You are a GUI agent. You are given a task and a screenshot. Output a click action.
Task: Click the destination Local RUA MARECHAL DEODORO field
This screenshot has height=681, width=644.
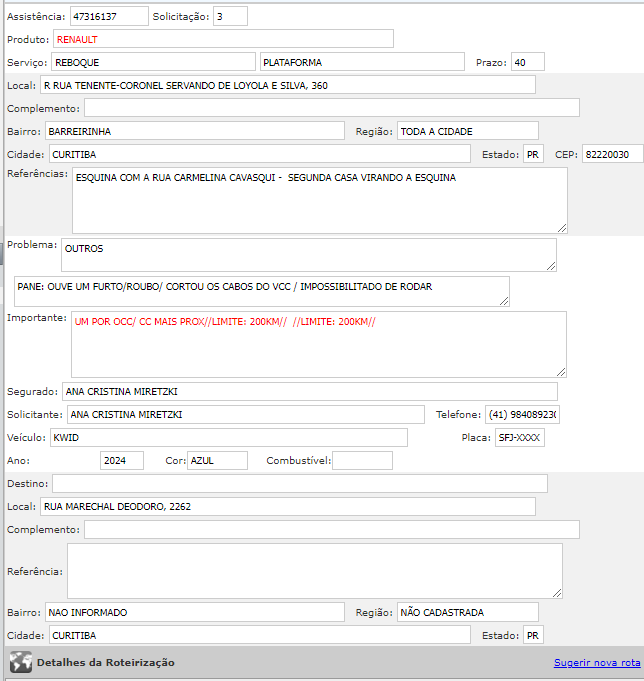287,506
